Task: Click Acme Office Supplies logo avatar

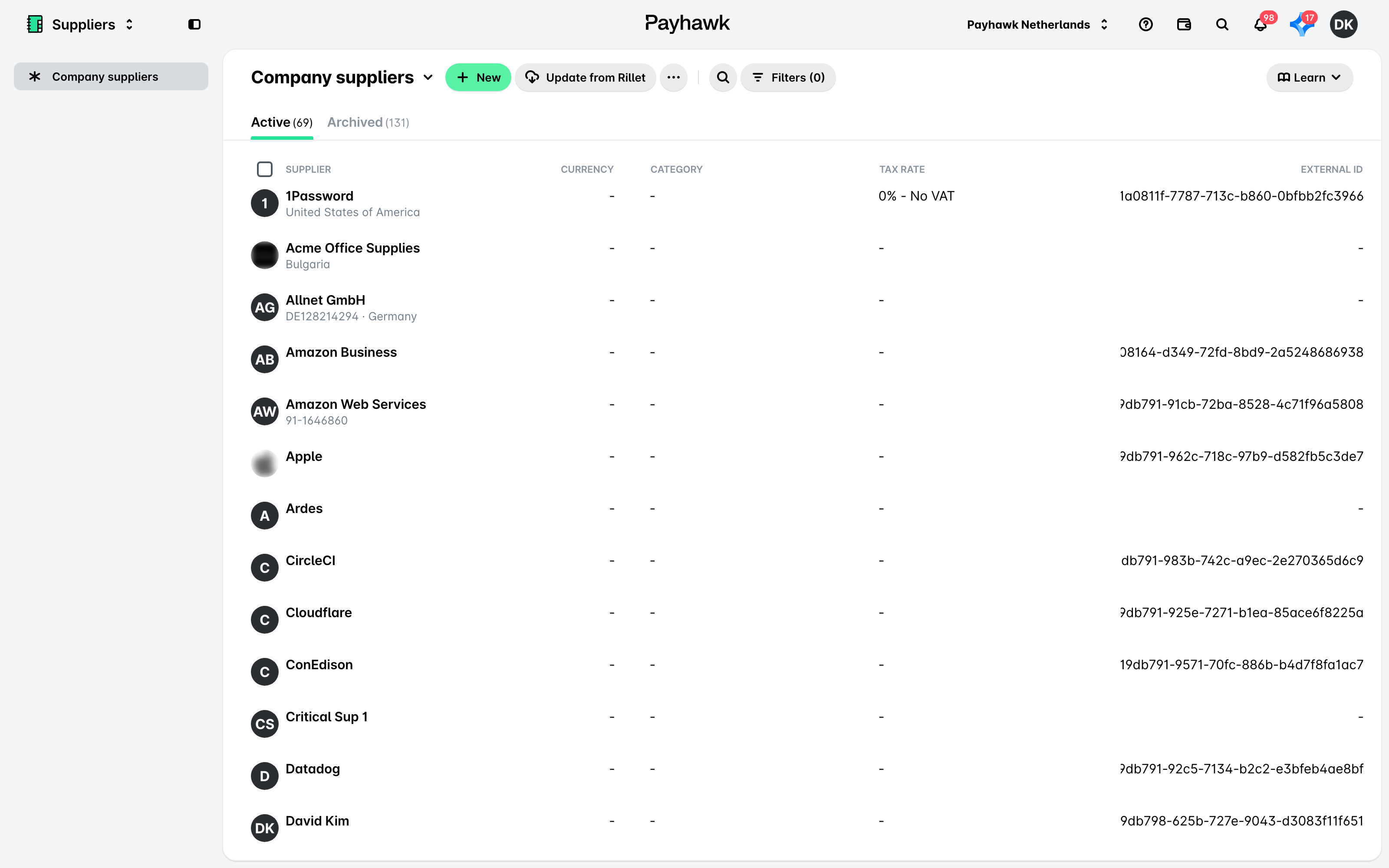Action: tap(265, 256)
